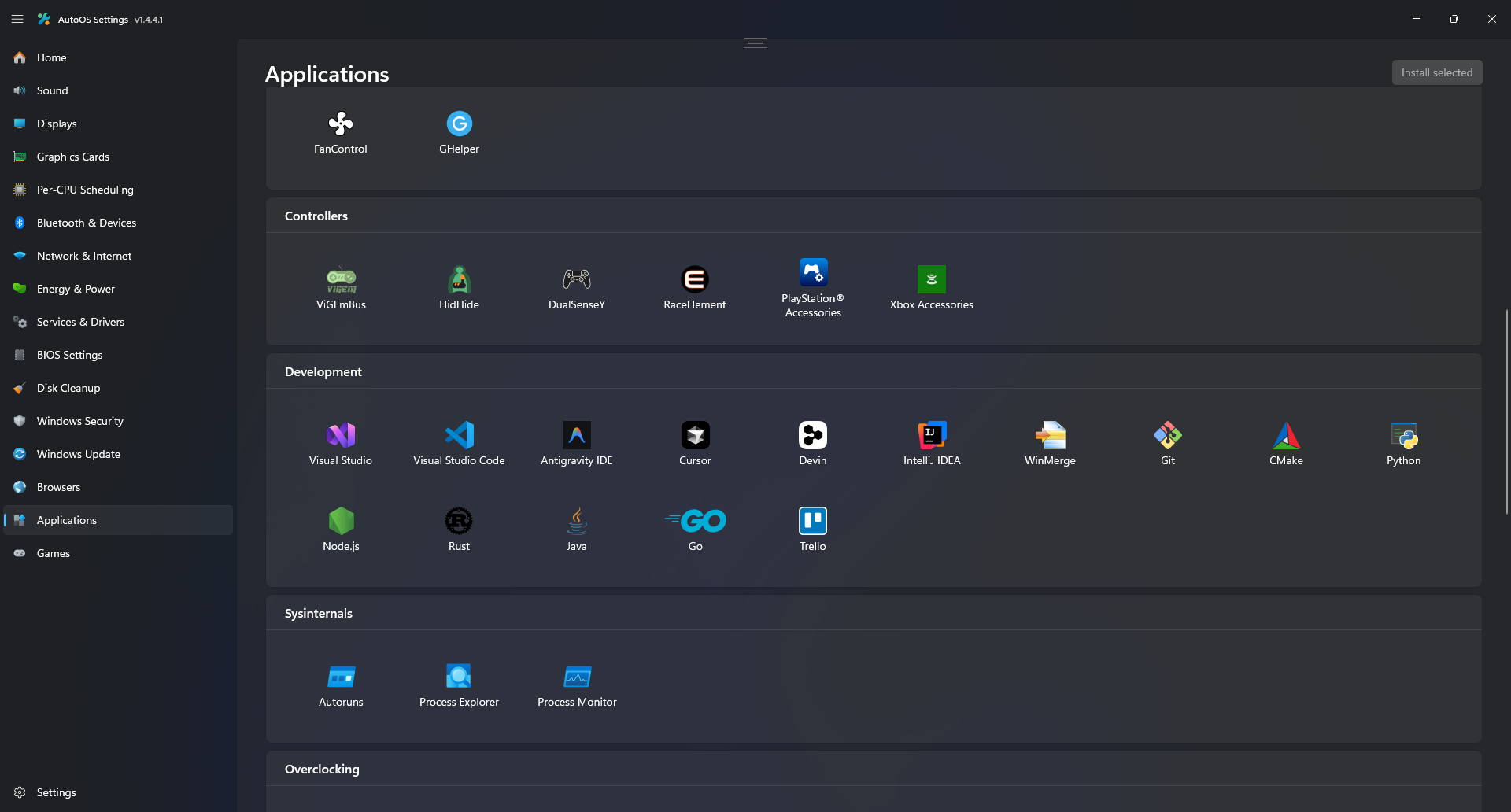The width and height of the screenshot is (1511, 812).
Task: Select the FanControl app icon
Action: pos(341,124)
